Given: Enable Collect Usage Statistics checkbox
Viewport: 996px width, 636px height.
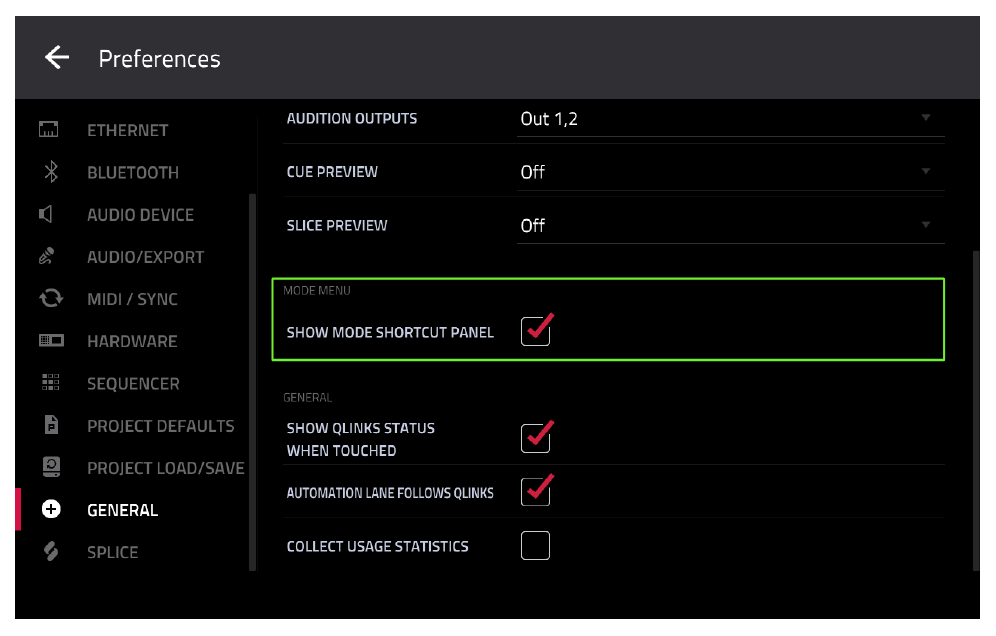Looking at the screenshot, I should click(535, 545).
